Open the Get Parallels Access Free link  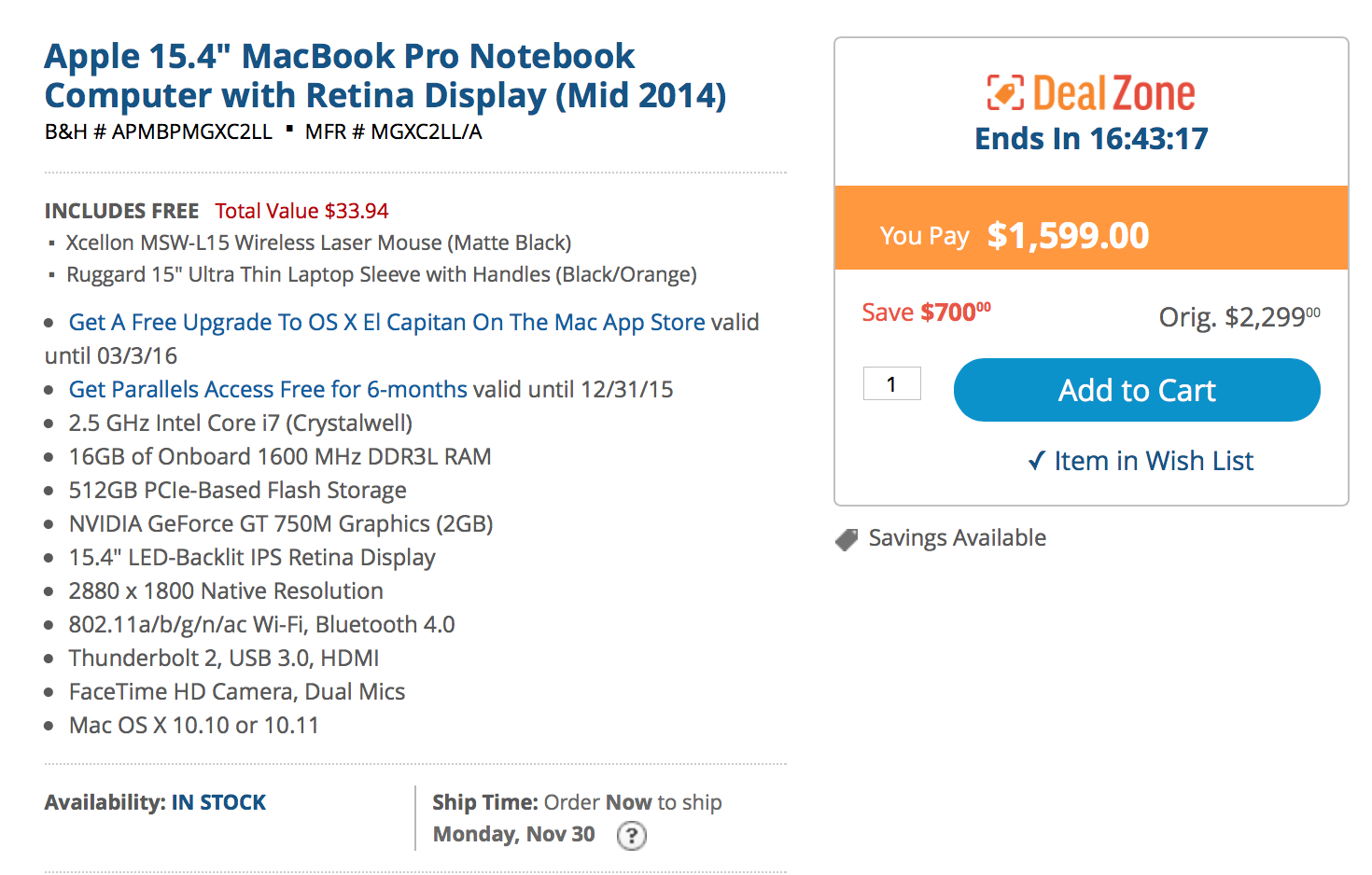pyautogui.click(x=268, y=390)
